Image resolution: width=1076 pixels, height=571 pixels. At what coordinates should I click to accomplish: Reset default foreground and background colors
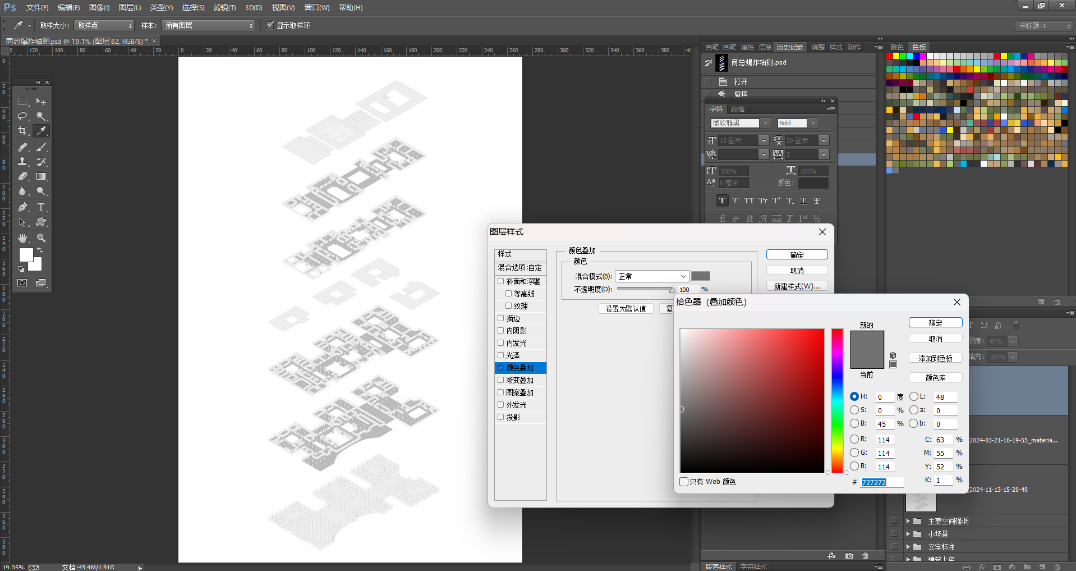21,269
